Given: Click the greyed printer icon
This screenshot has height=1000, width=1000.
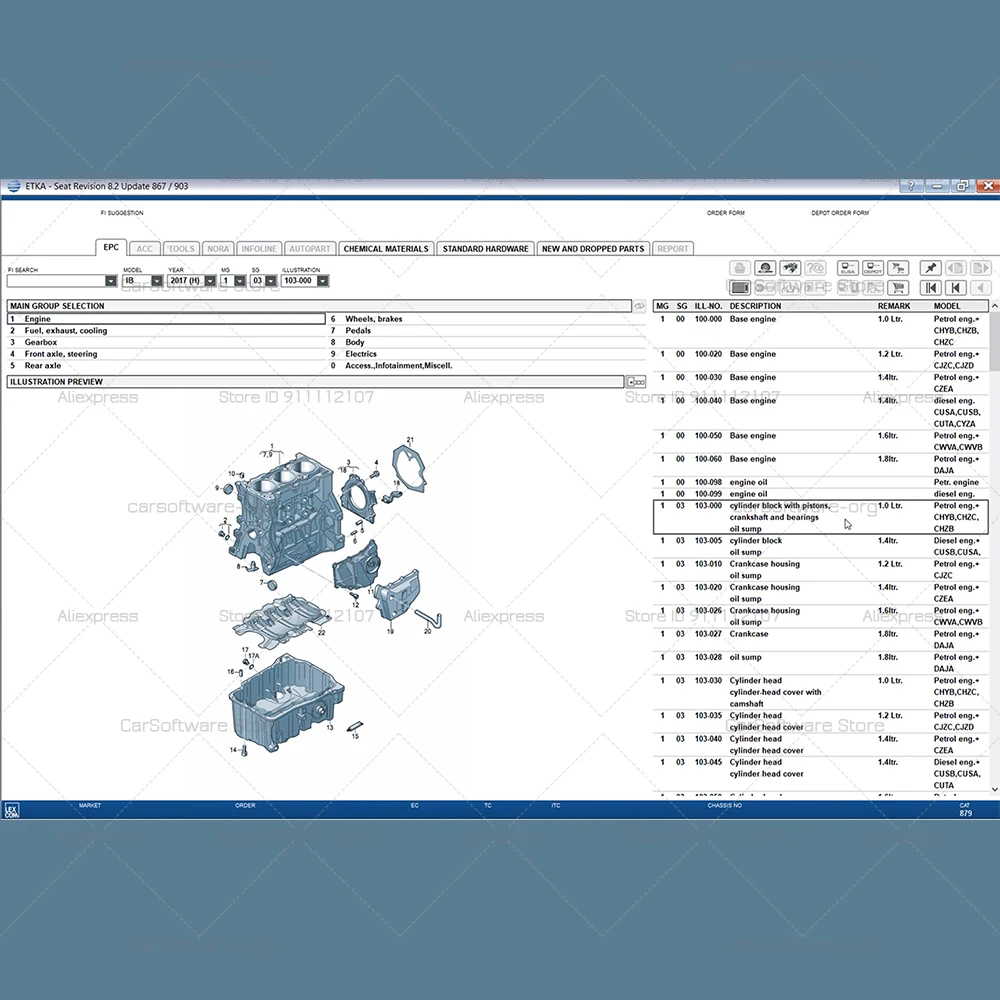Looking at the screenshot, I should tap(740, 268).
